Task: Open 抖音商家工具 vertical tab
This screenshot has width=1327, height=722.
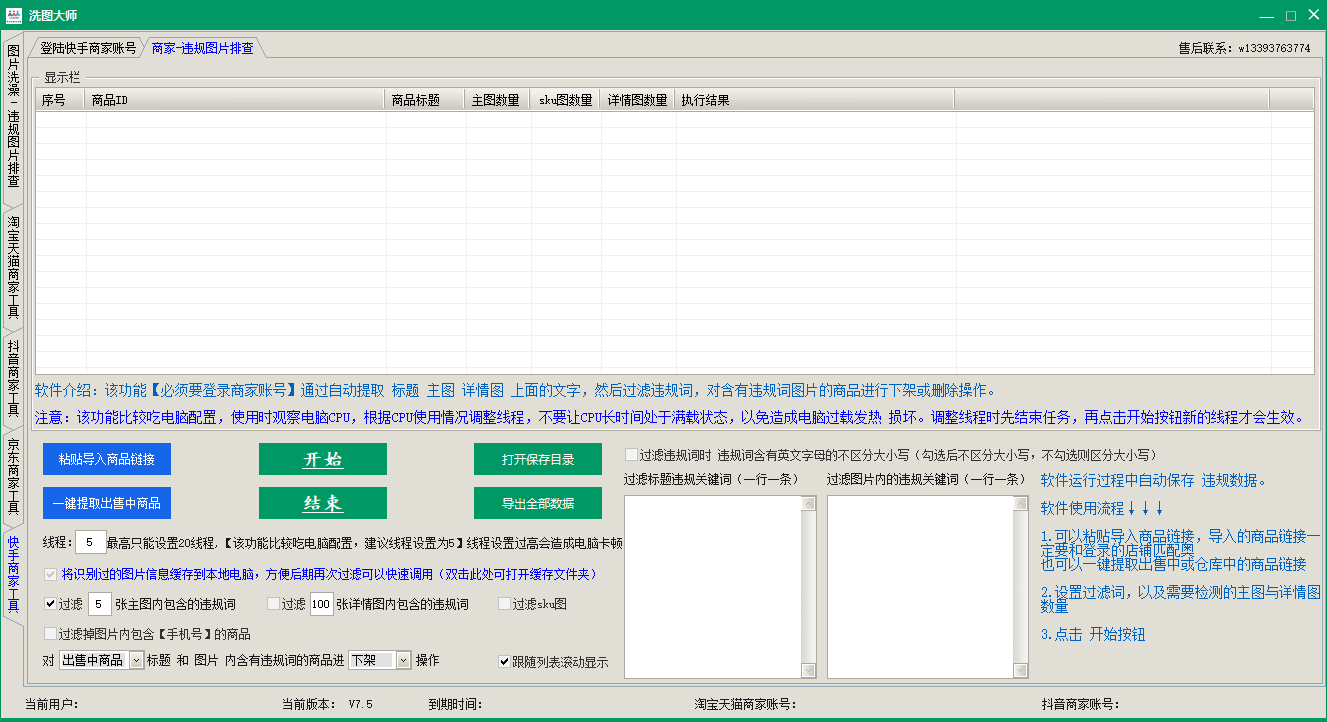Action: (x=14, y=378)
